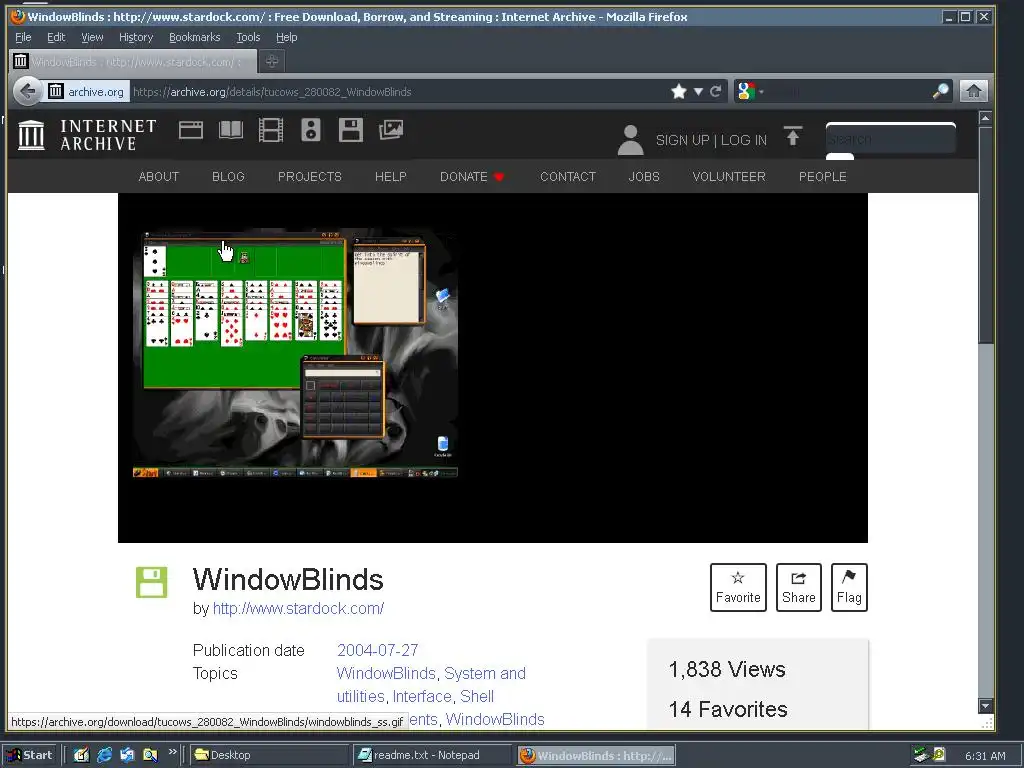
Task: Click the Start button on taskbar
Action: click(x=31, y=755)
